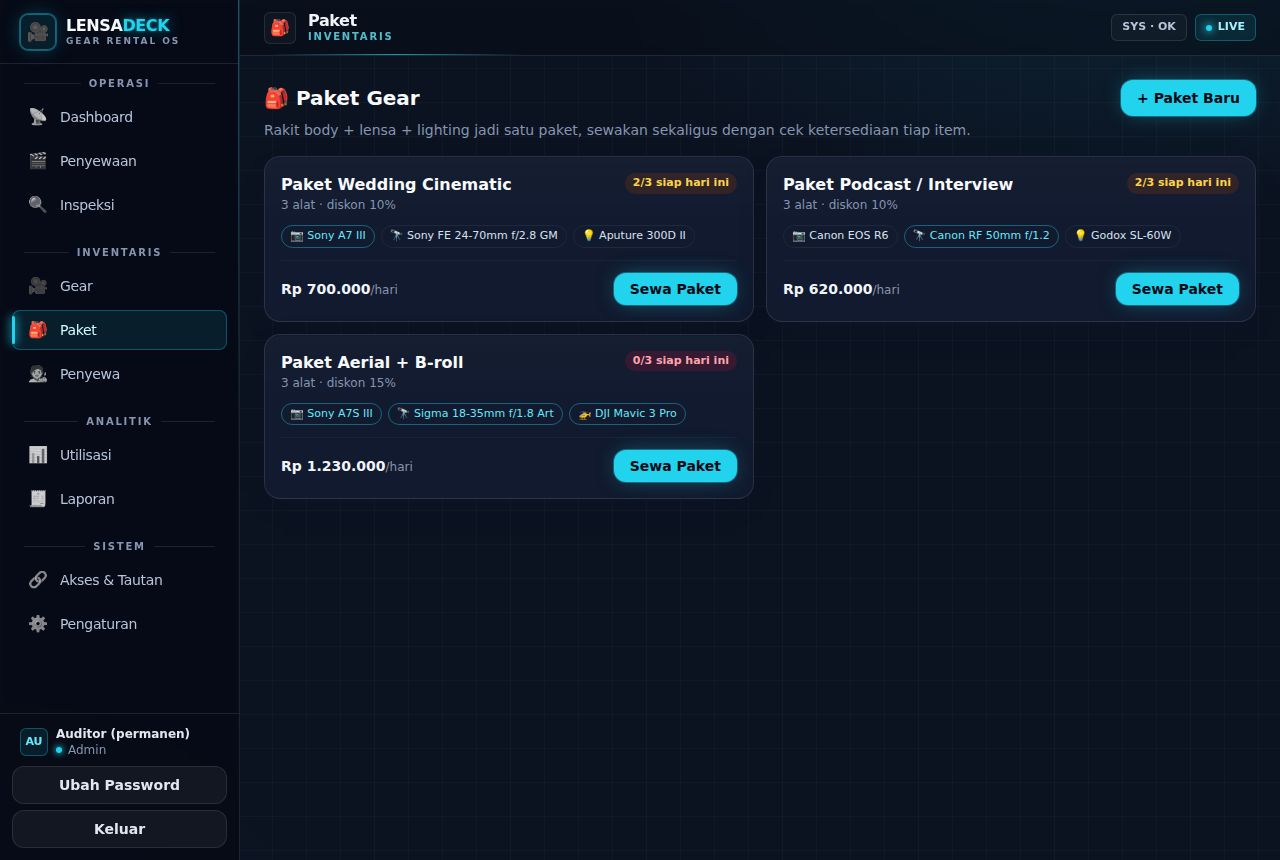The height and width of the screenshot is (860, 1280).
Task: Click Sewa Paket for Aerial + B-roll
Action: pyautogui.click(x=675, y=466)
